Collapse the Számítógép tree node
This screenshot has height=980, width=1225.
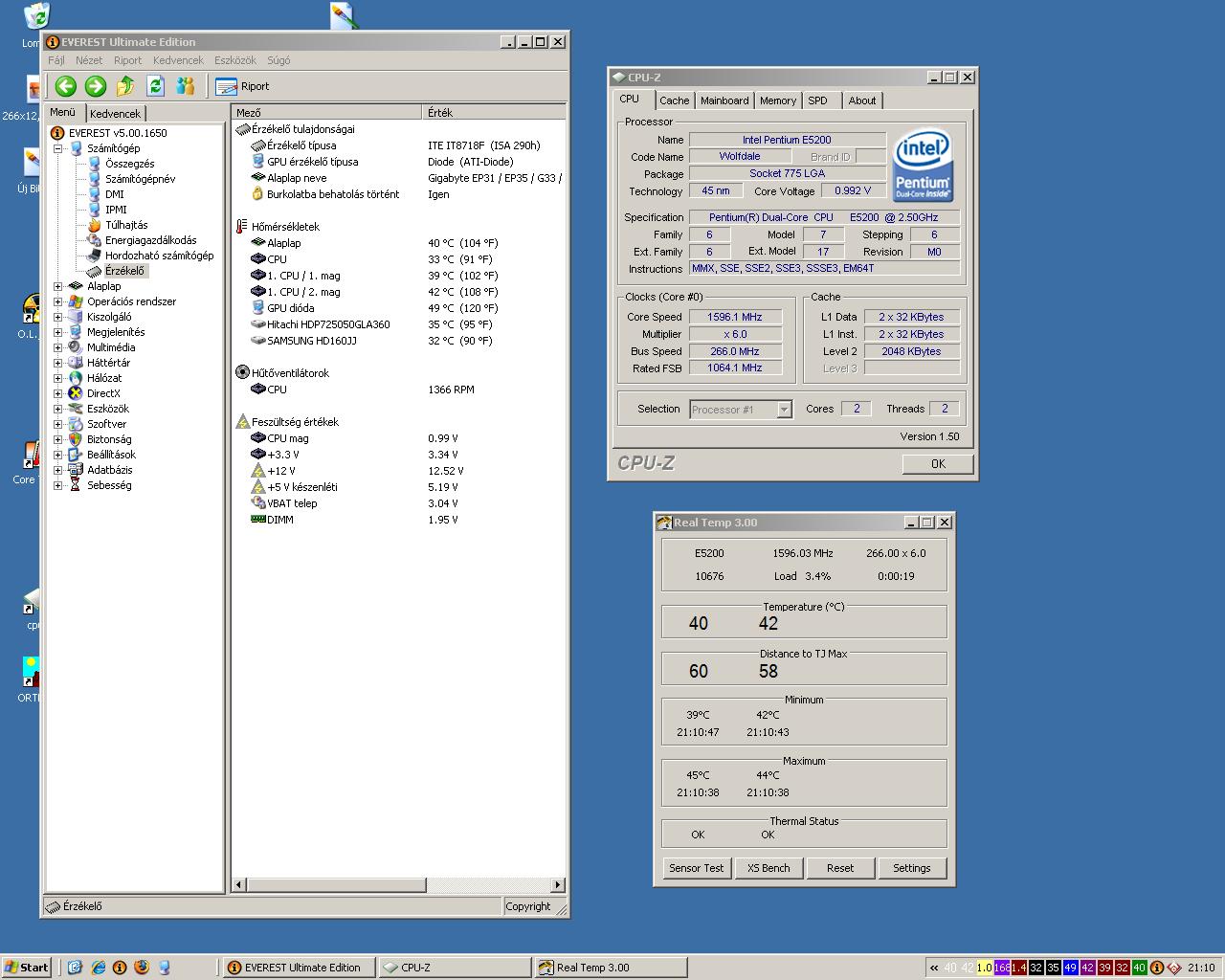(x=58, y=148)
